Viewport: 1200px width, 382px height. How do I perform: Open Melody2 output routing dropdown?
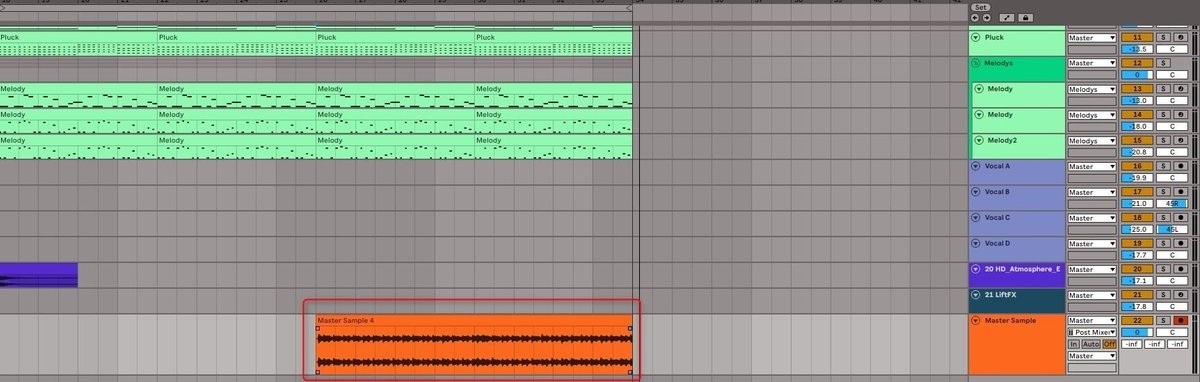coord(1092,141)
